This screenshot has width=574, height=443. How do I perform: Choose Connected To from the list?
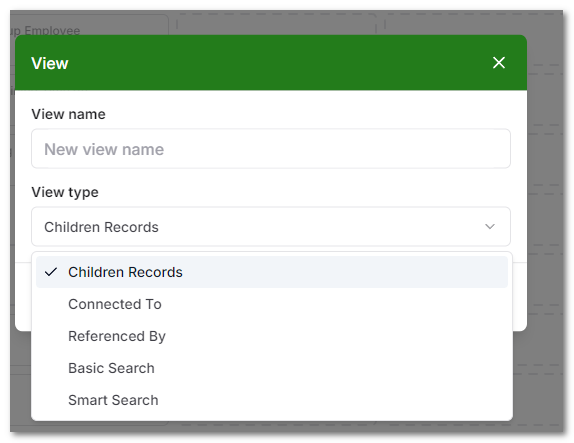[272, 304]
